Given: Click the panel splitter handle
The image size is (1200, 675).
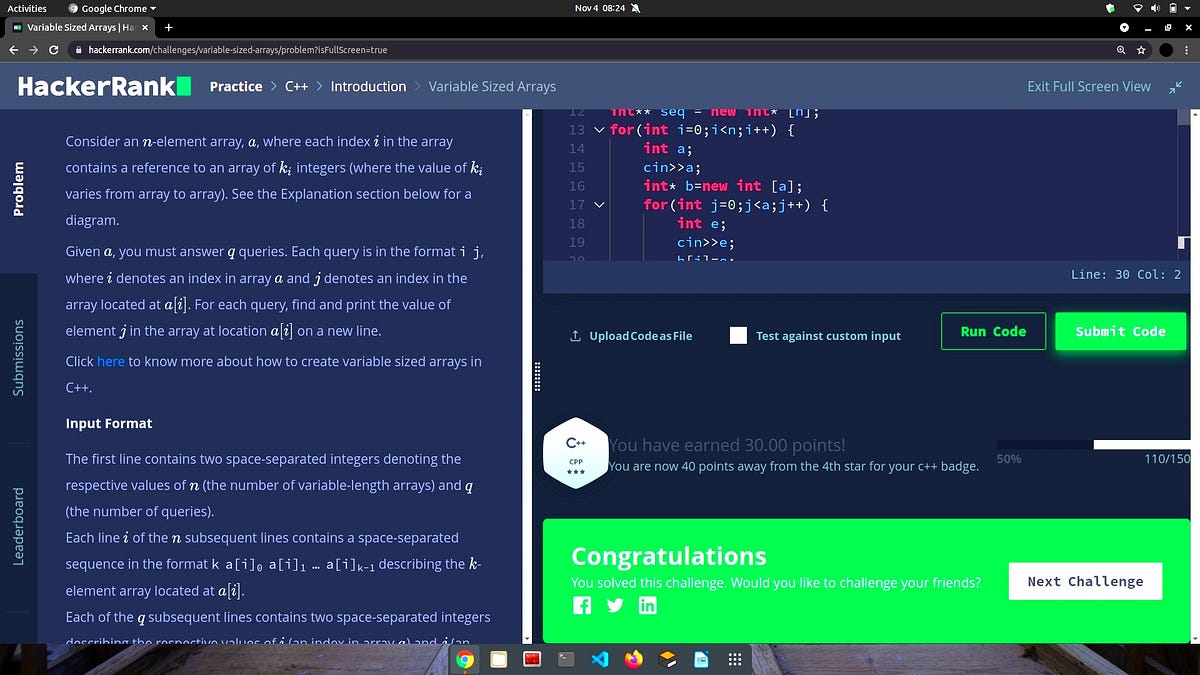Looking at the screenshot, I should [x=538, y=376].
